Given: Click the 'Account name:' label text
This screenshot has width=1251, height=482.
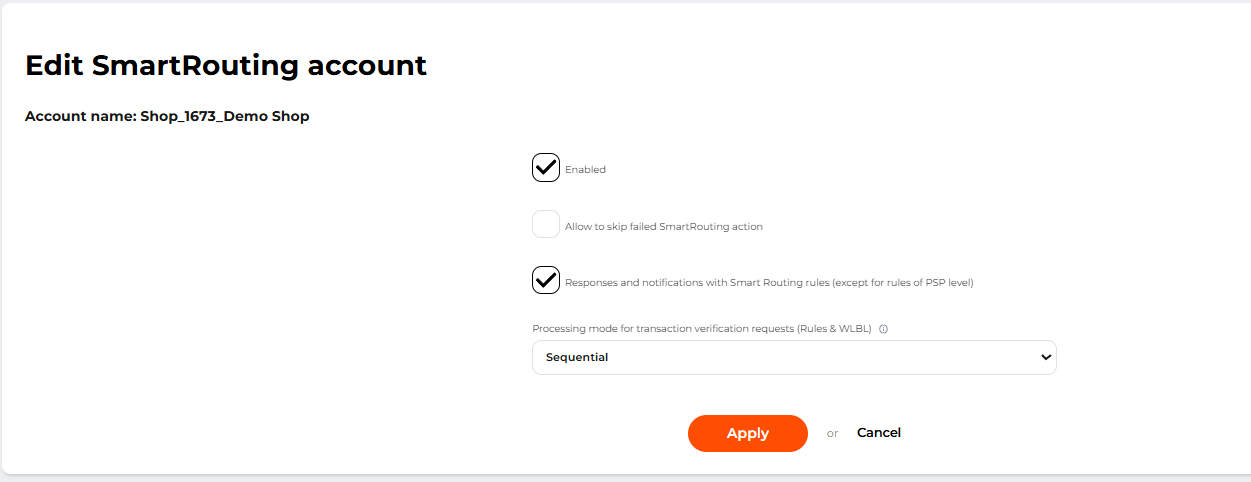Looking at the screenshot, I should (x=80, y=116).
